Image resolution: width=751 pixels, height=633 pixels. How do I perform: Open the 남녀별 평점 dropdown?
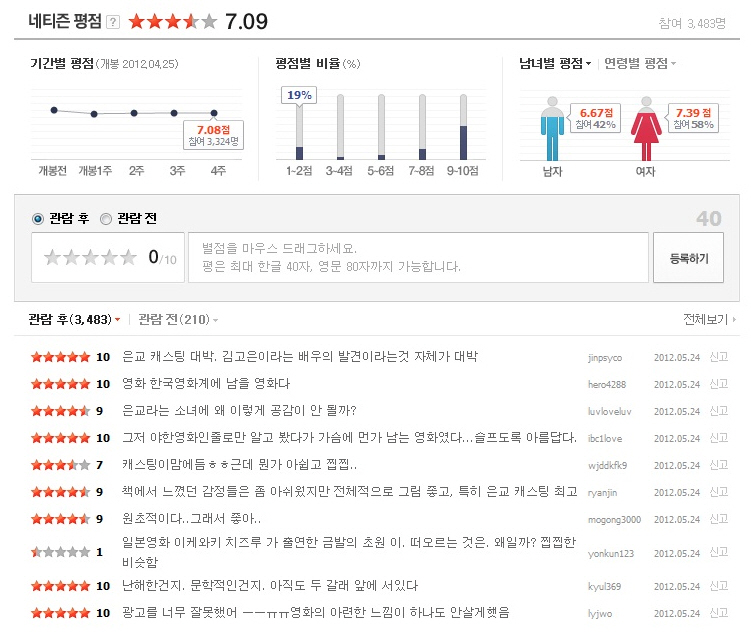click(x=555, y=63)
